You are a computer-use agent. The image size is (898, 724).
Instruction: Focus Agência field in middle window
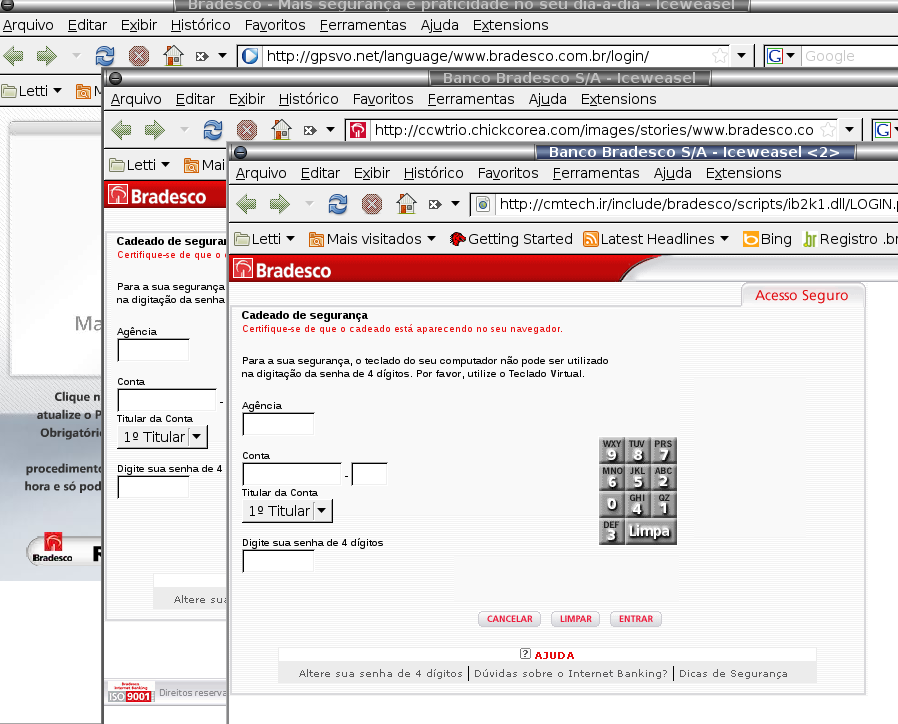153,350
